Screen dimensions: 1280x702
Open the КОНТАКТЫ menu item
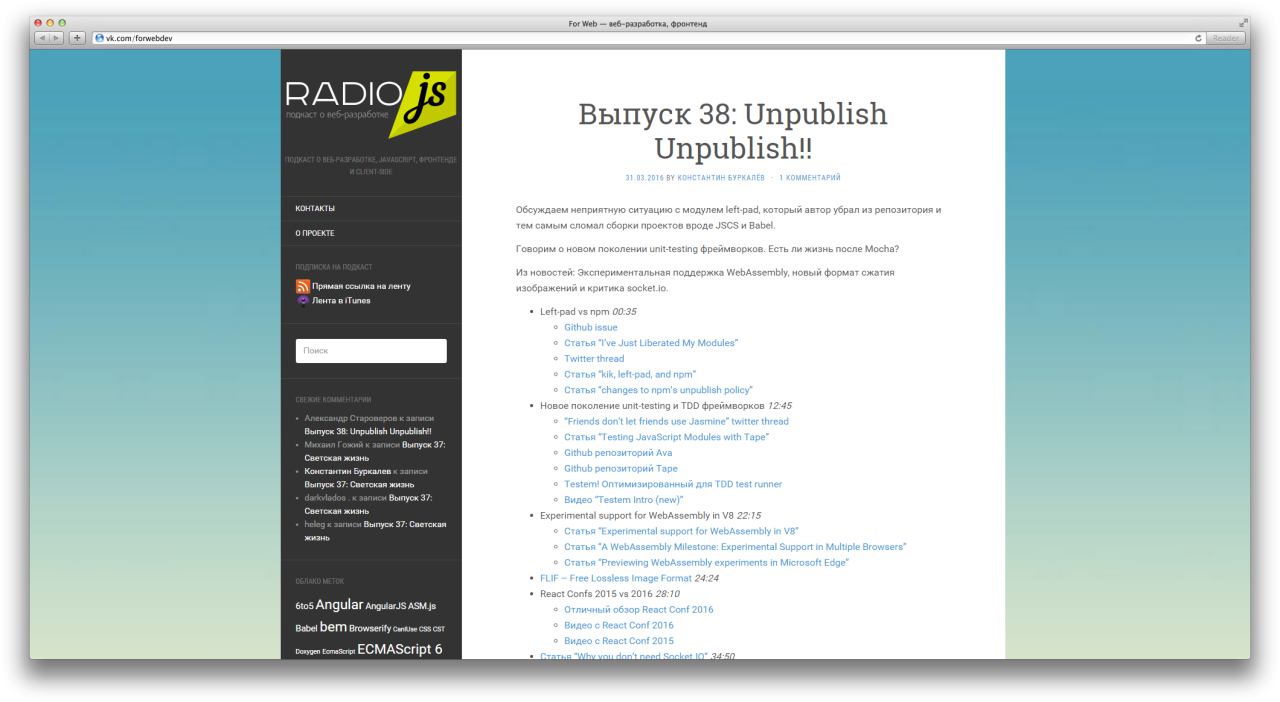click(315, 208)
